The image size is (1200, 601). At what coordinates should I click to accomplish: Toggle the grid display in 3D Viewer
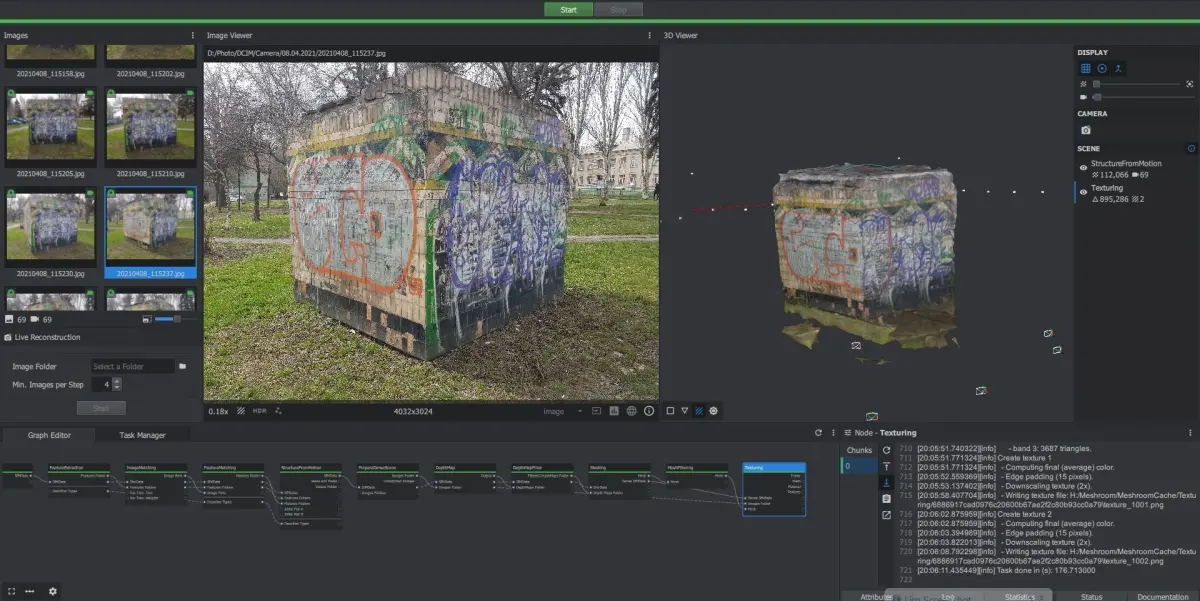point(1085,68)
